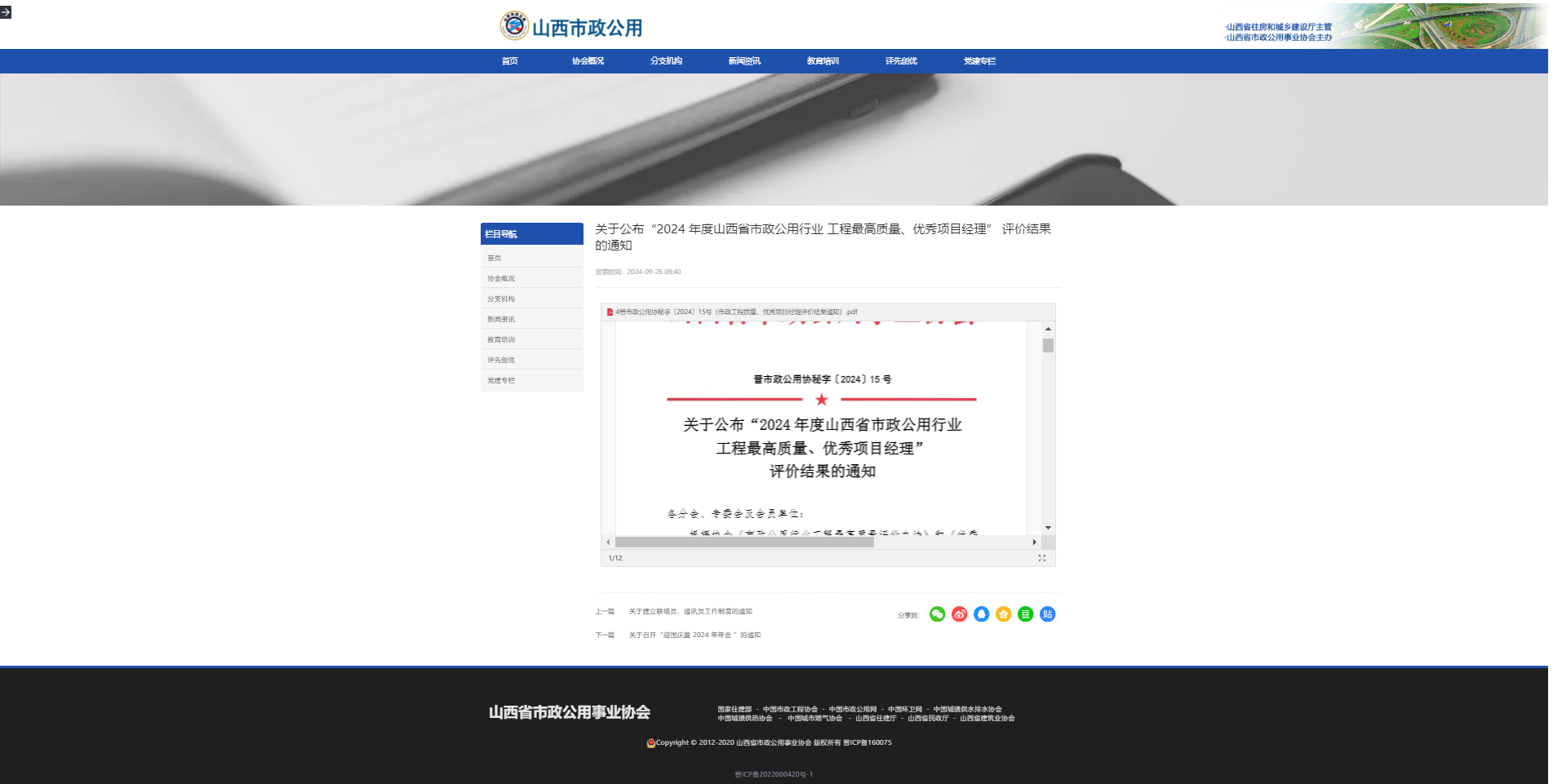
Task: Open footer link 中国城市燃气协会
Action: [x=814, y=718]
